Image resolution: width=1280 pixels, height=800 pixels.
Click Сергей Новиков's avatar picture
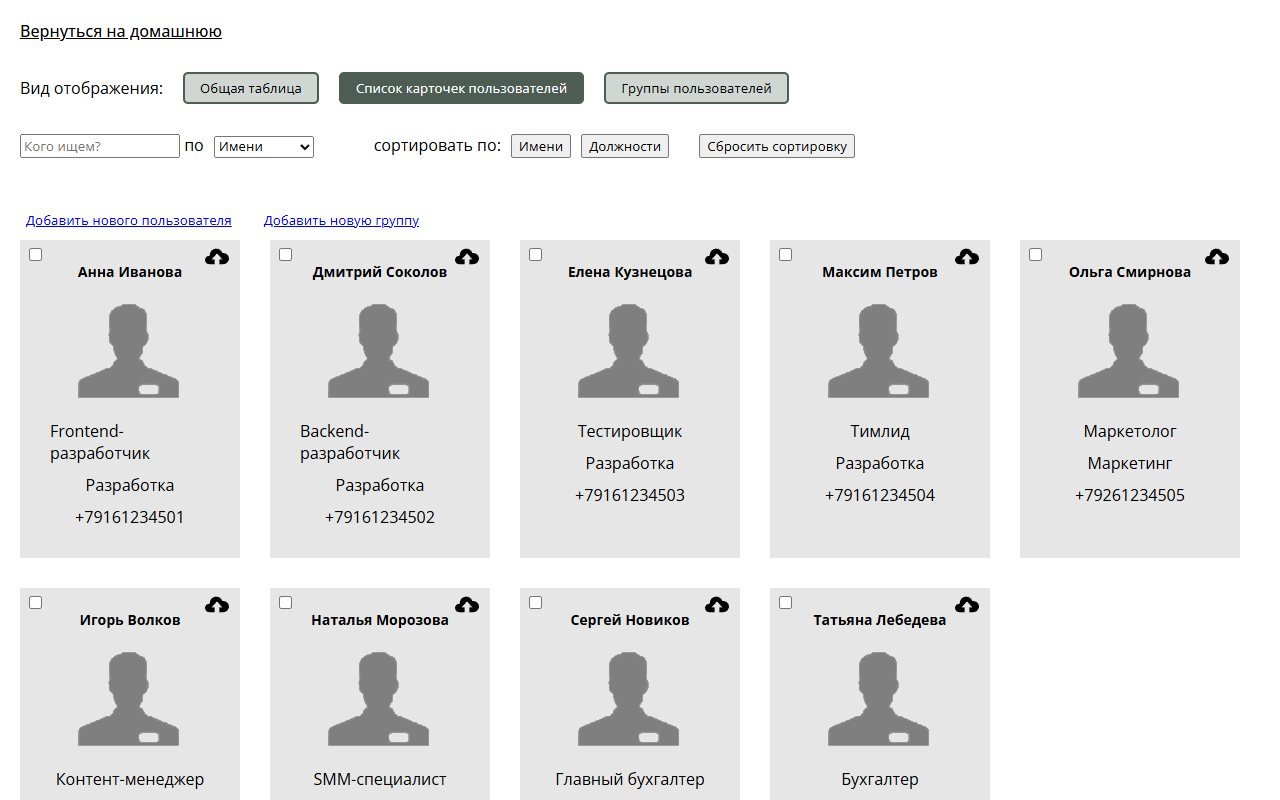(629, 699)
